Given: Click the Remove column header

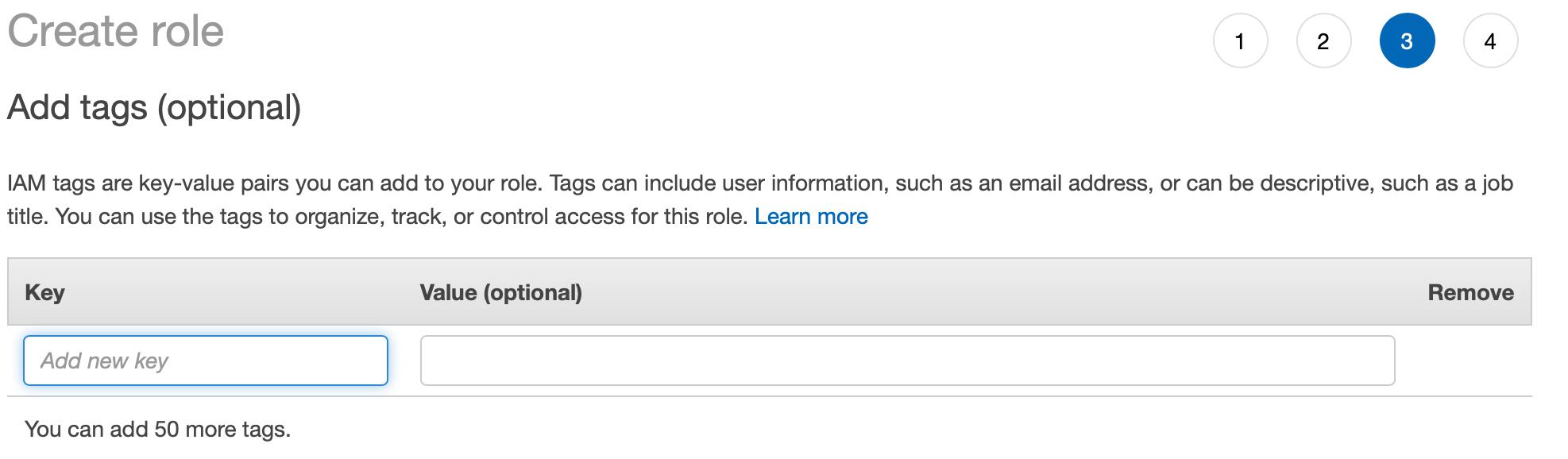Looking at the screenshot, I should [1470, 292].
